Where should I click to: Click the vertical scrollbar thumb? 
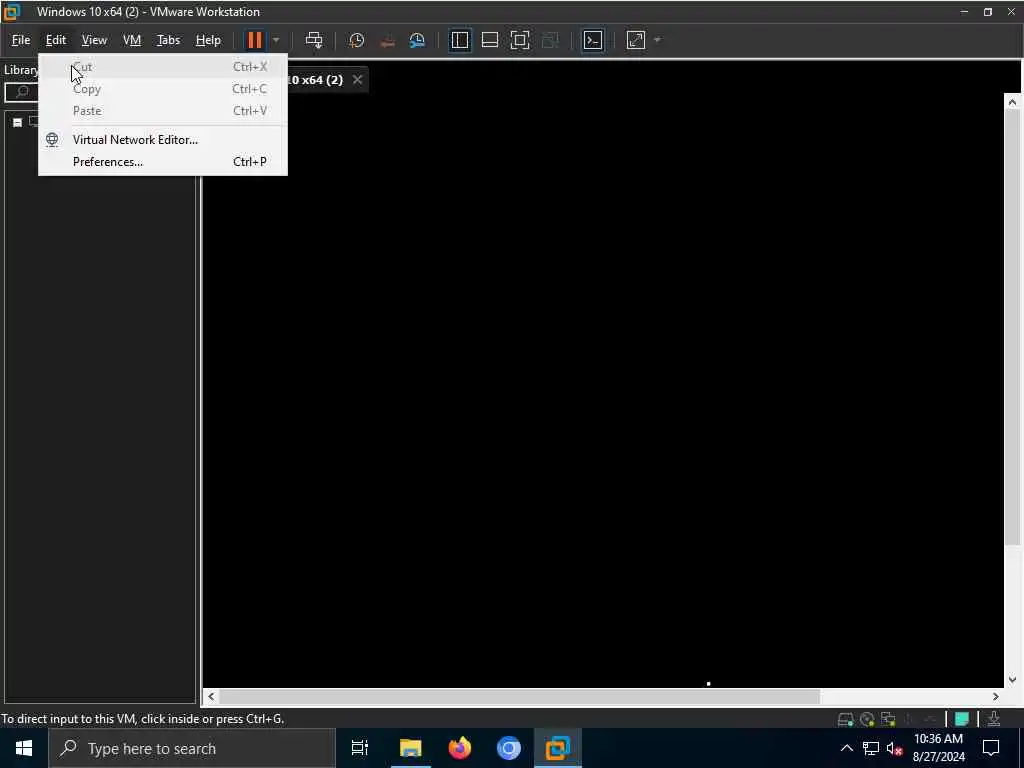(x=1012, y=328)
